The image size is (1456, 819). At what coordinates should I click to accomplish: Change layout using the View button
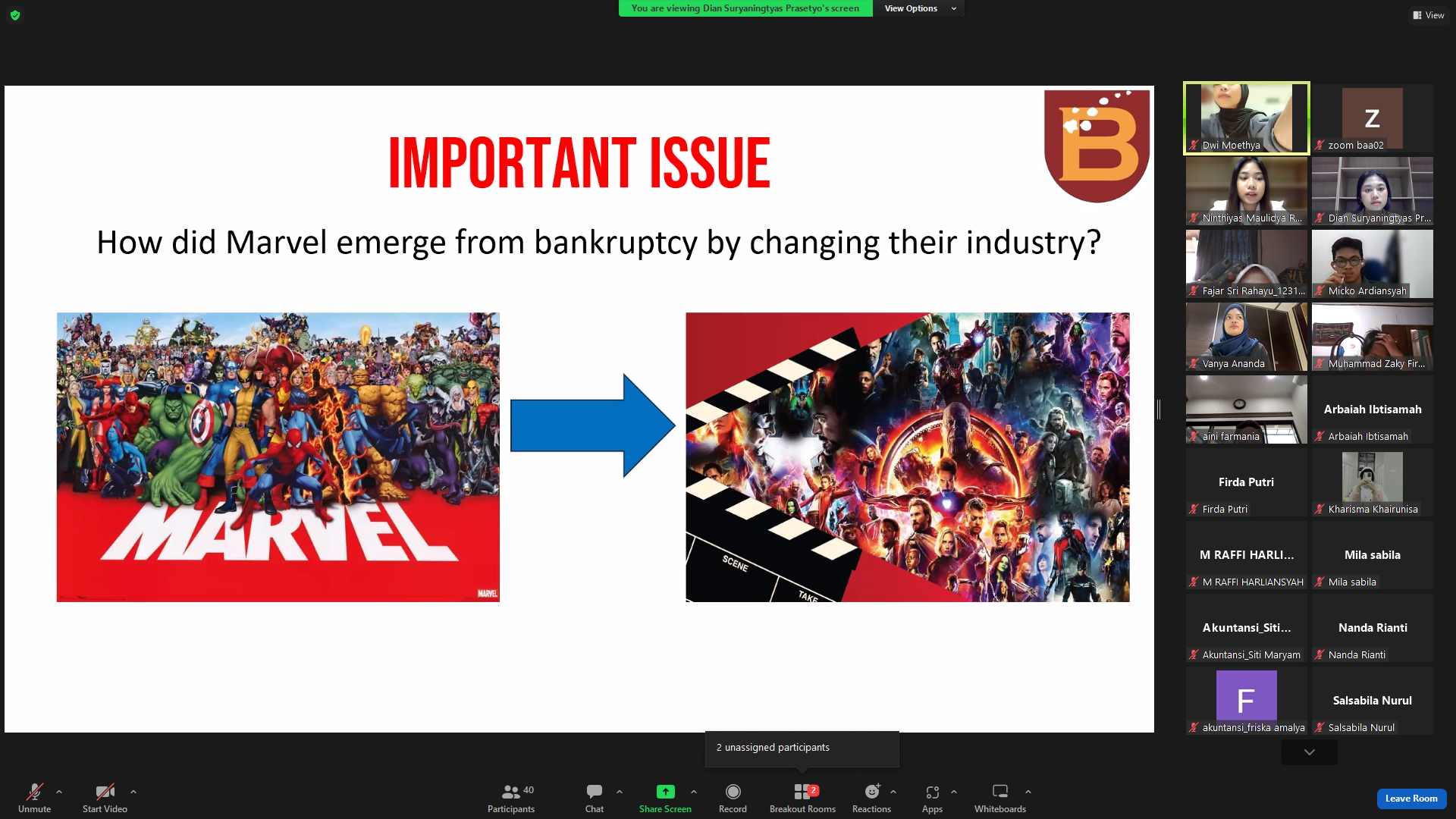click(x=1429, y=15)
